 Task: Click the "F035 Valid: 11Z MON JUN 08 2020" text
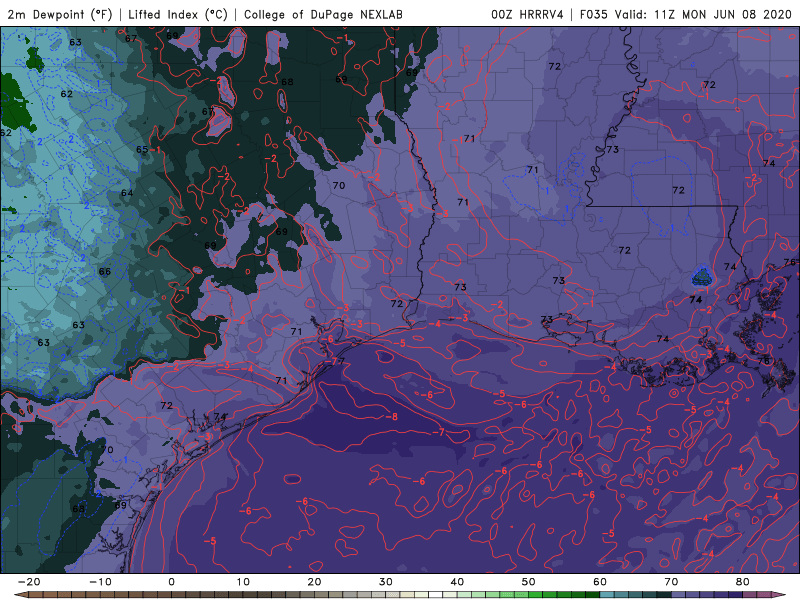pyautogui.click(x=686, y=14)
